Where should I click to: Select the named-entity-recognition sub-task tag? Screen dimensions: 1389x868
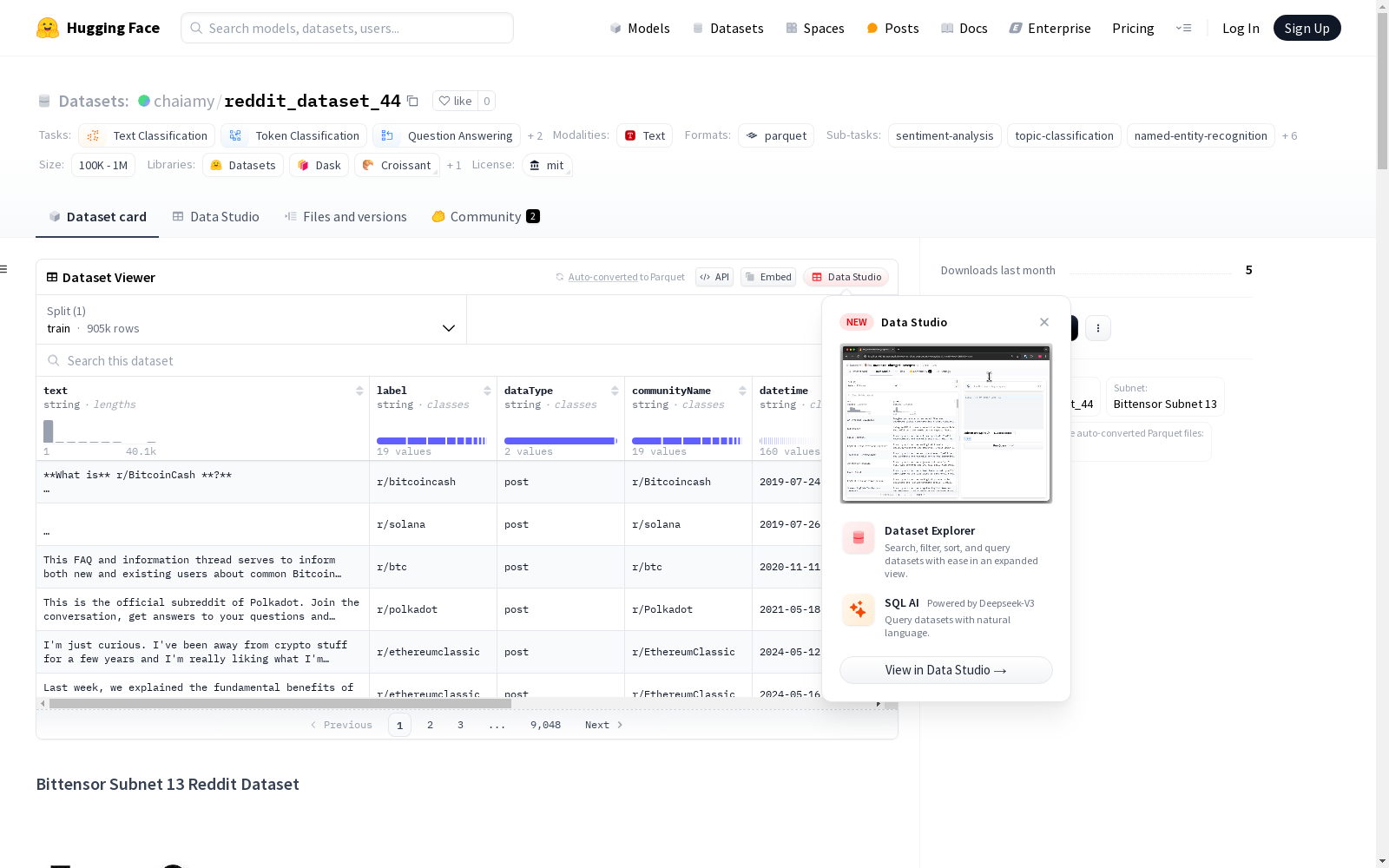pos(1201,135)
